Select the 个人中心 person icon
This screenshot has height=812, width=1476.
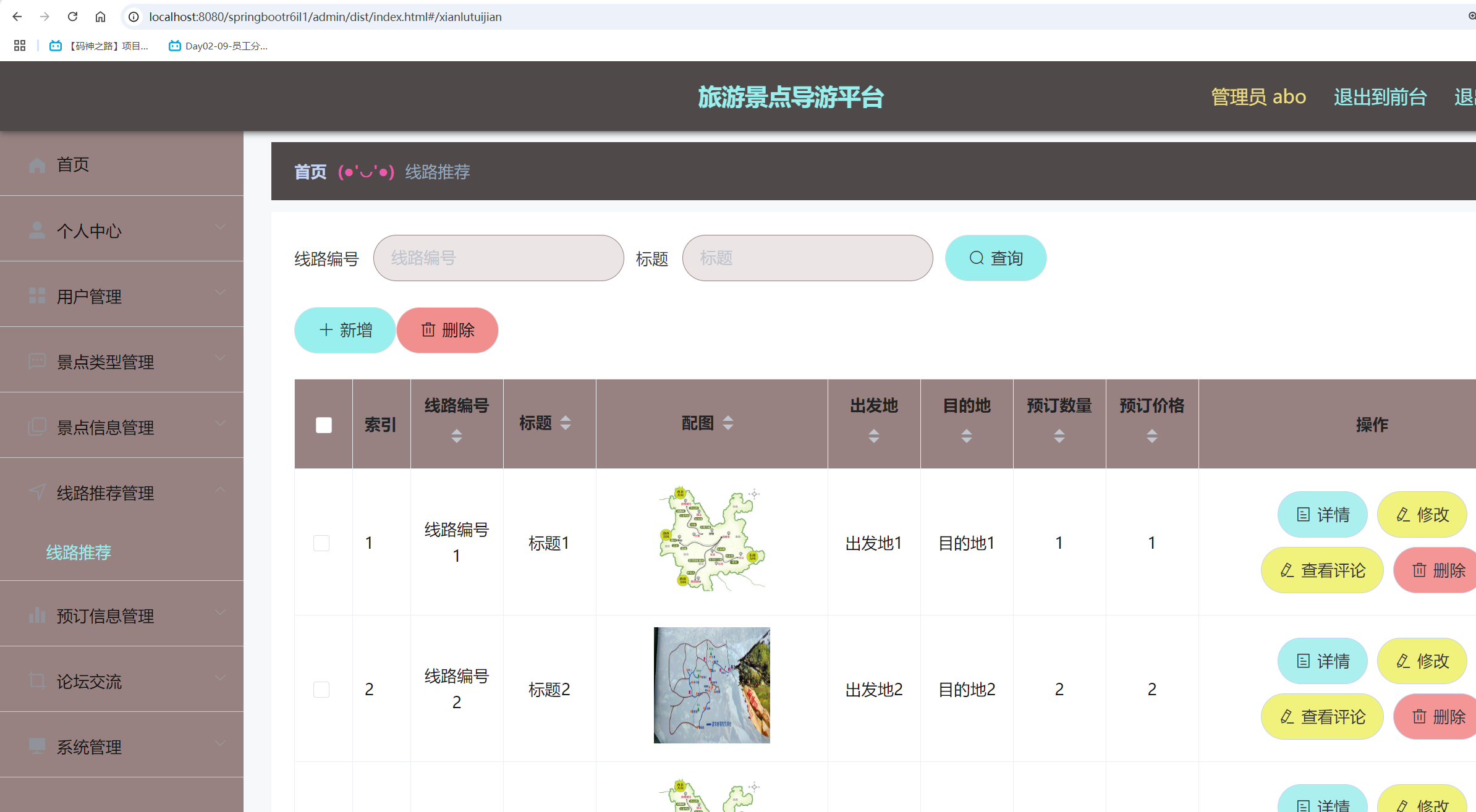click(x=37, y=230)
